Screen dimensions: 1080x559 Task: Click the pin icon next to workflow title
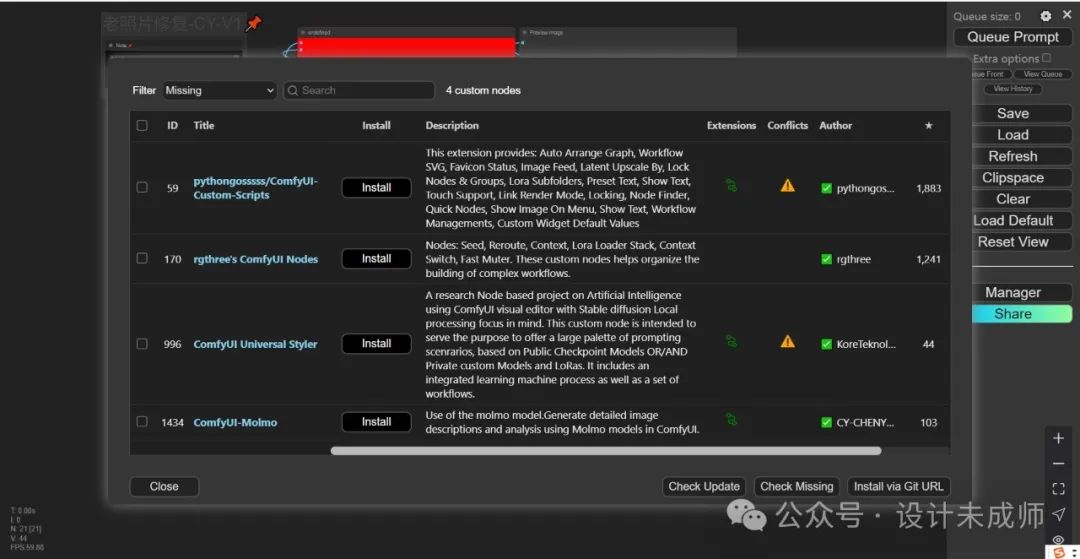click(254, 24)
